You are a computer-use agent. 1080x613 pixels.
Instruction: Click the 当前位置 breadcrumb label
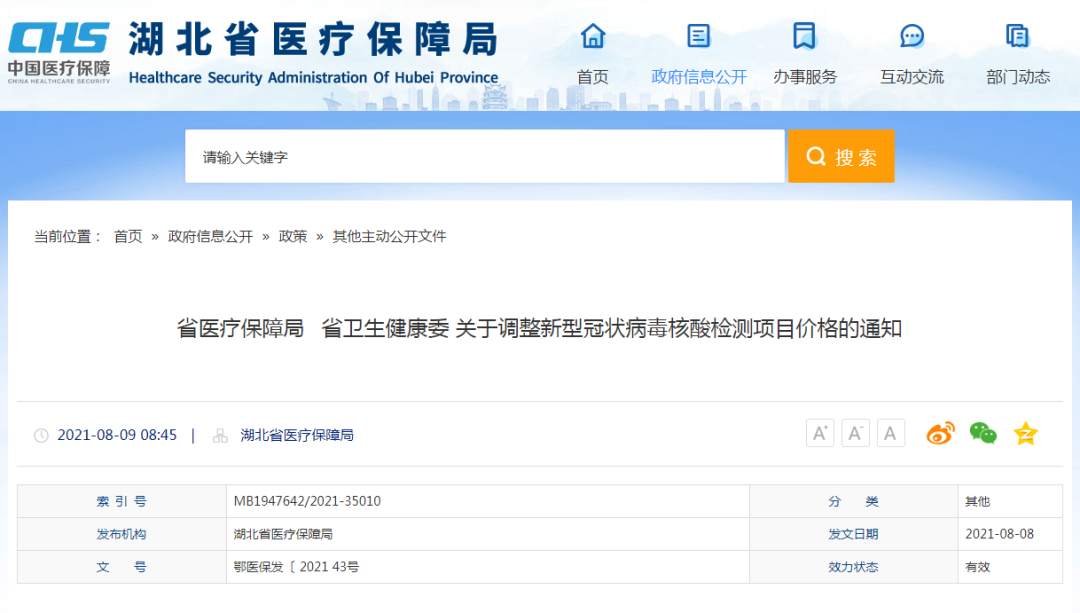click(68, 236)
